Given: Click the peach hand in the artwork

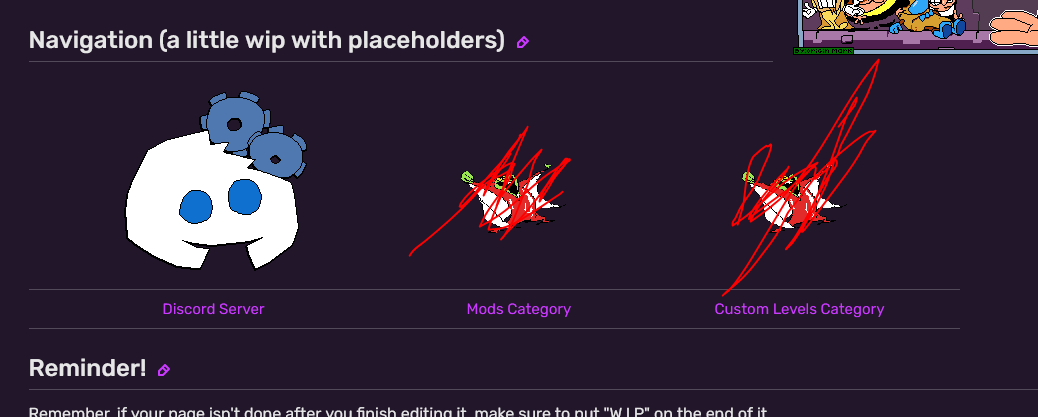Looking at the screenshot, I should 1015,24.
